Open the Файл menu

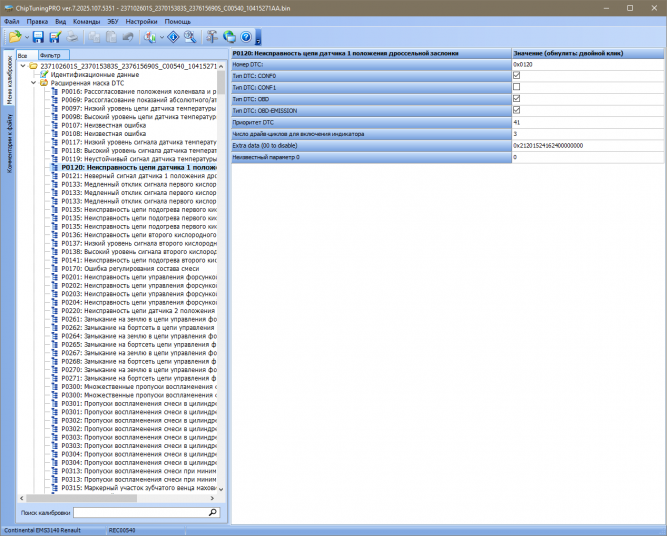(12, 21)
